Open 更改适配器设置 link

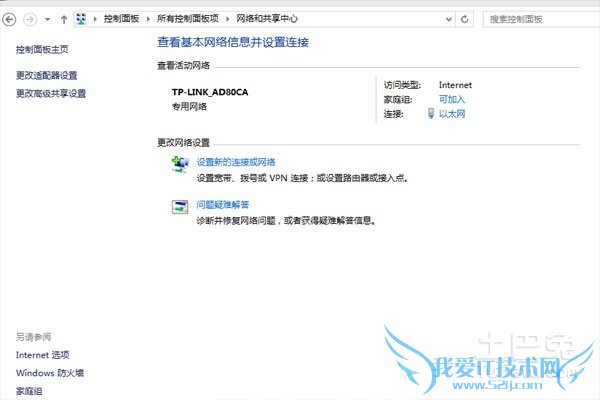click(47, 75)
